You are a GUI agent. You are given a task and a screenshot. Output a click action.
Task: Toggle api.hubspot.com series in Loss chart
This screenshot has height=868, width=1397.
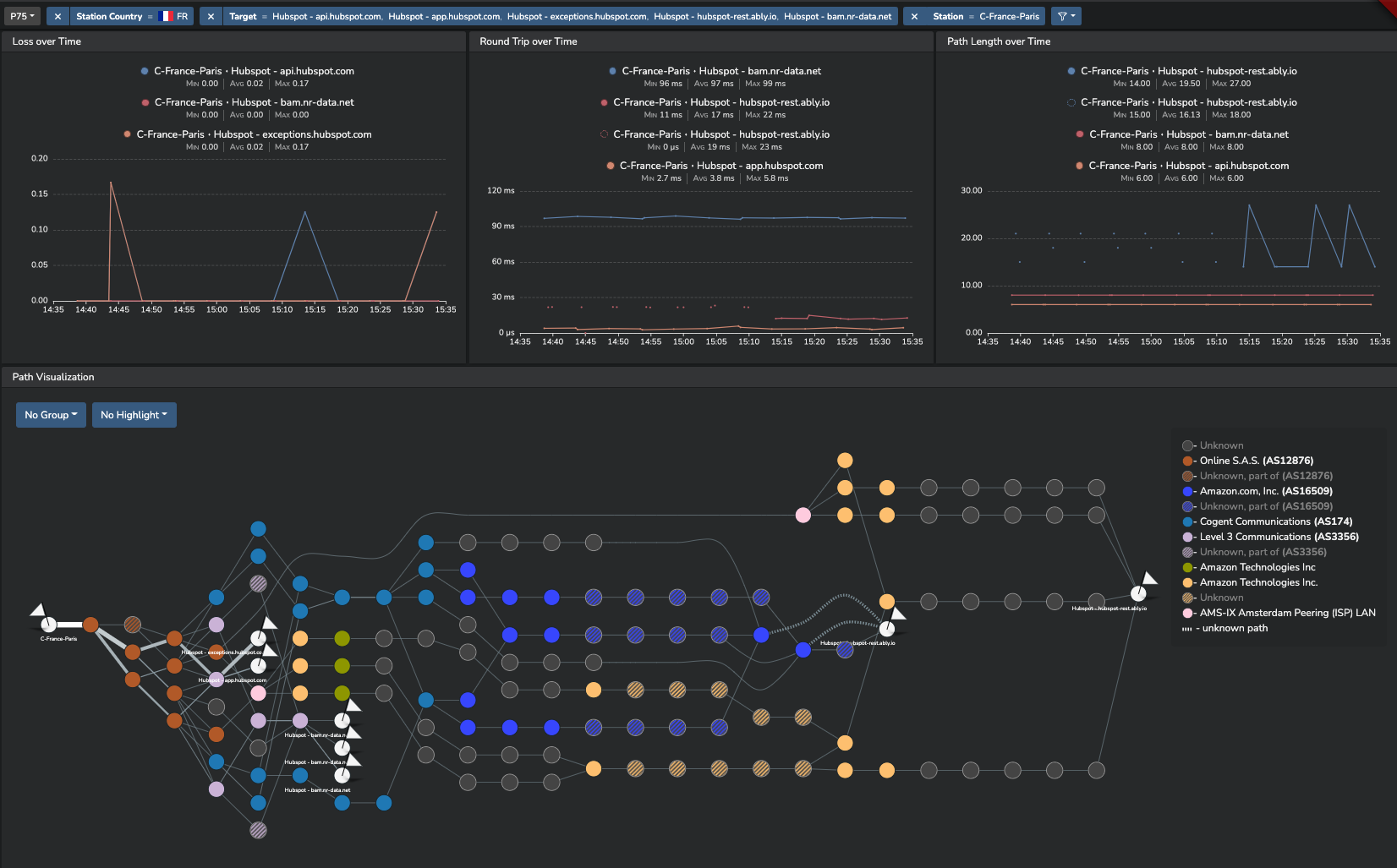click(x=248, y=71)
